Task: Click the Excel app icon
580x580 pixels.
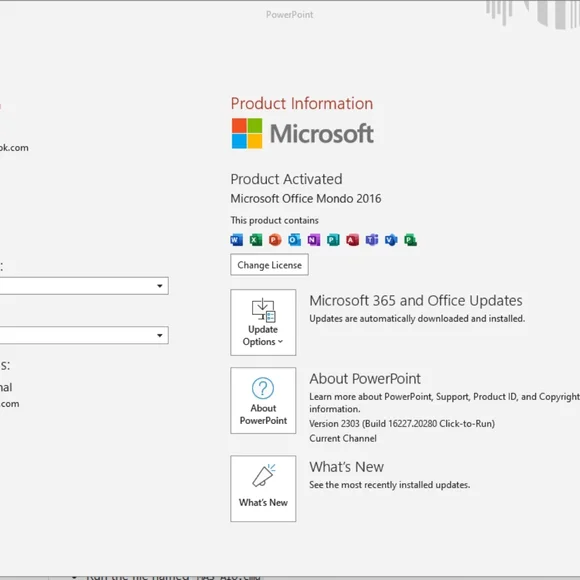Action: pos(256,240)
